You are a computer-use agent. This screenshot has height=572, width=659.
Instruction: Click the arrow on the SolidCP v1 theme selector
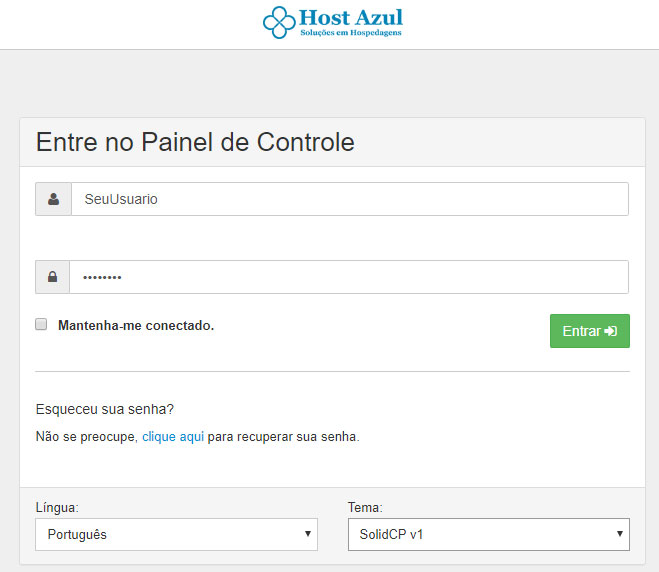click(x=619, y=534)
